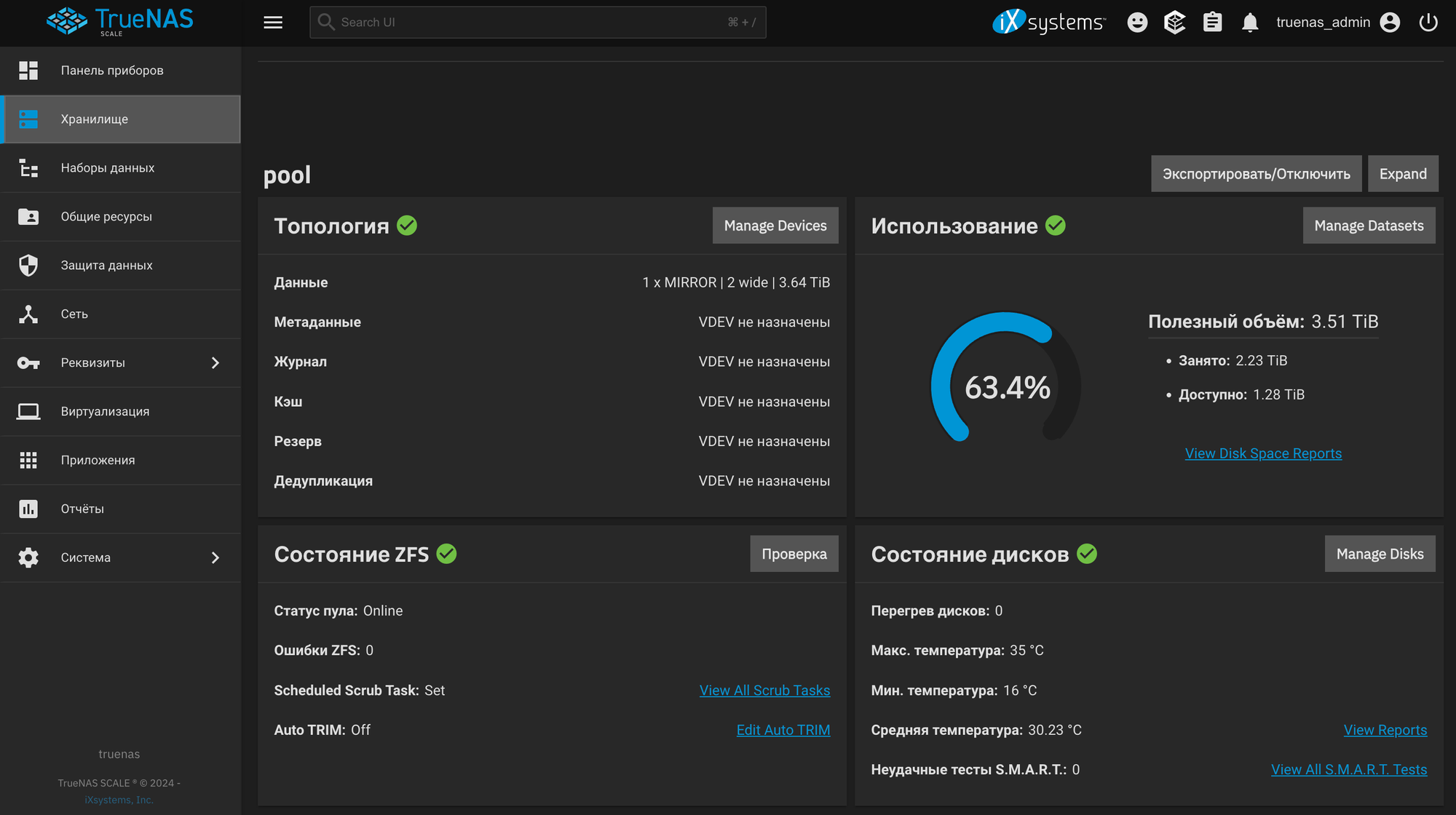This screenshot has height=815, width=1456.
Task: Click the Manage Devices button
Action: (x=775, y=226)
